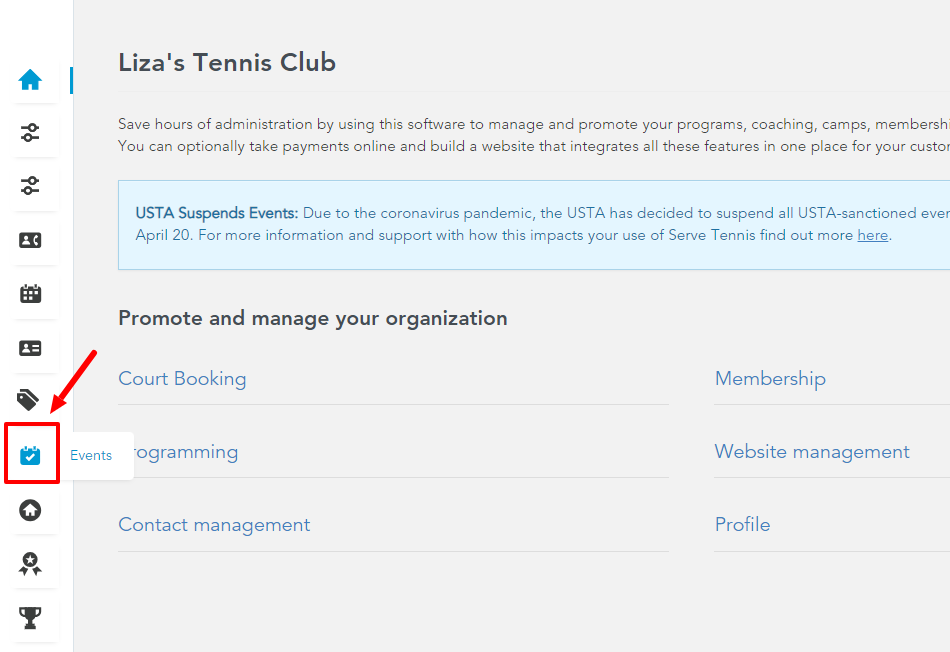The height and width of the screenshot is (652, 950).
Task: Select the contact card icon in the sidebar
Action: [x=31, y=240]
